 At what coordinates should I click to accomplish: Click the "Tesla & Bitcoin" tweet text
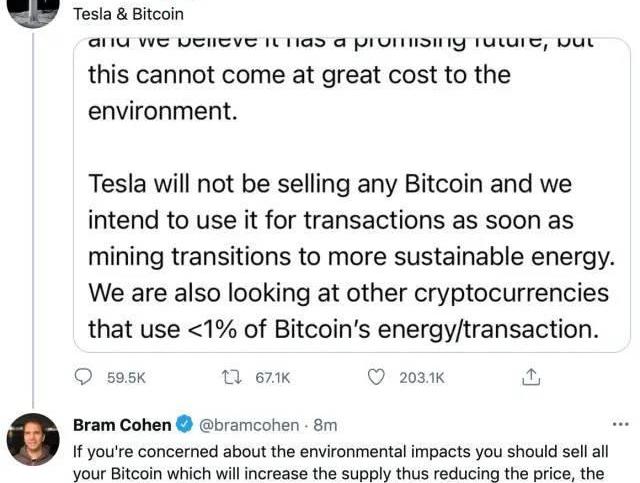tap(128, 15)
